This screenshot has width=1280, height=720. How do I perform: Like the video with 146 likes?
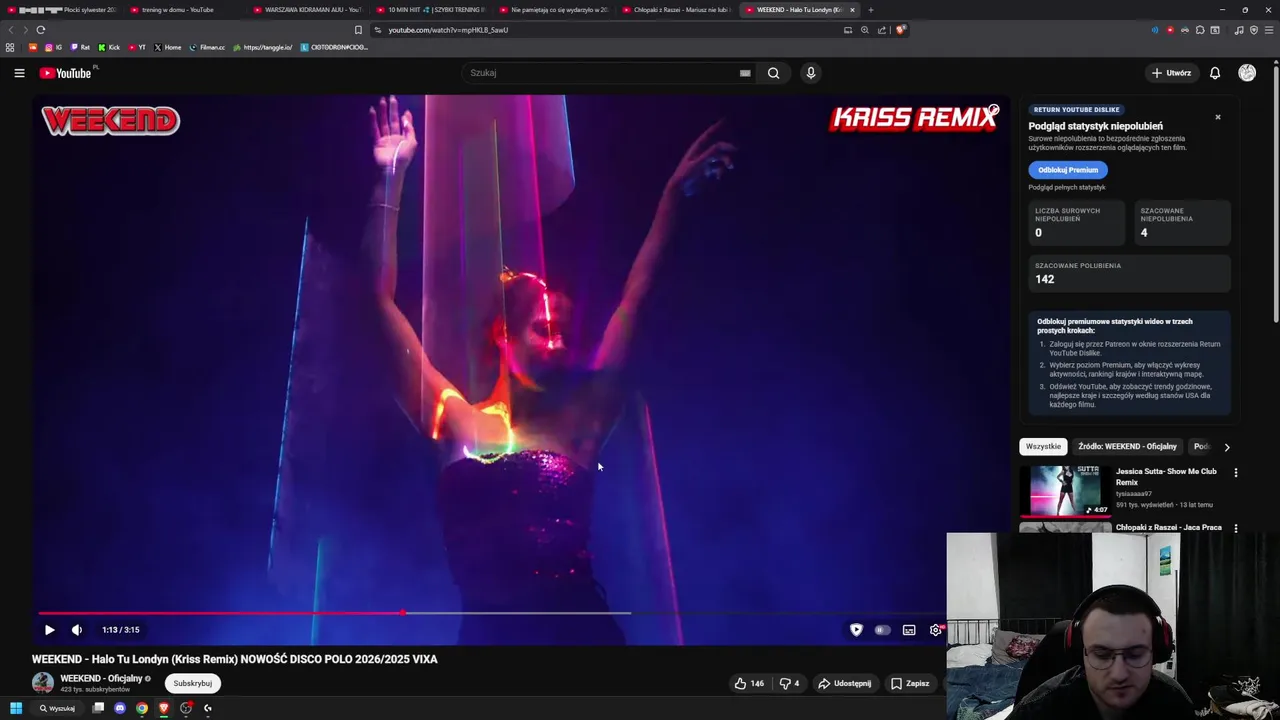coord(749,684)
